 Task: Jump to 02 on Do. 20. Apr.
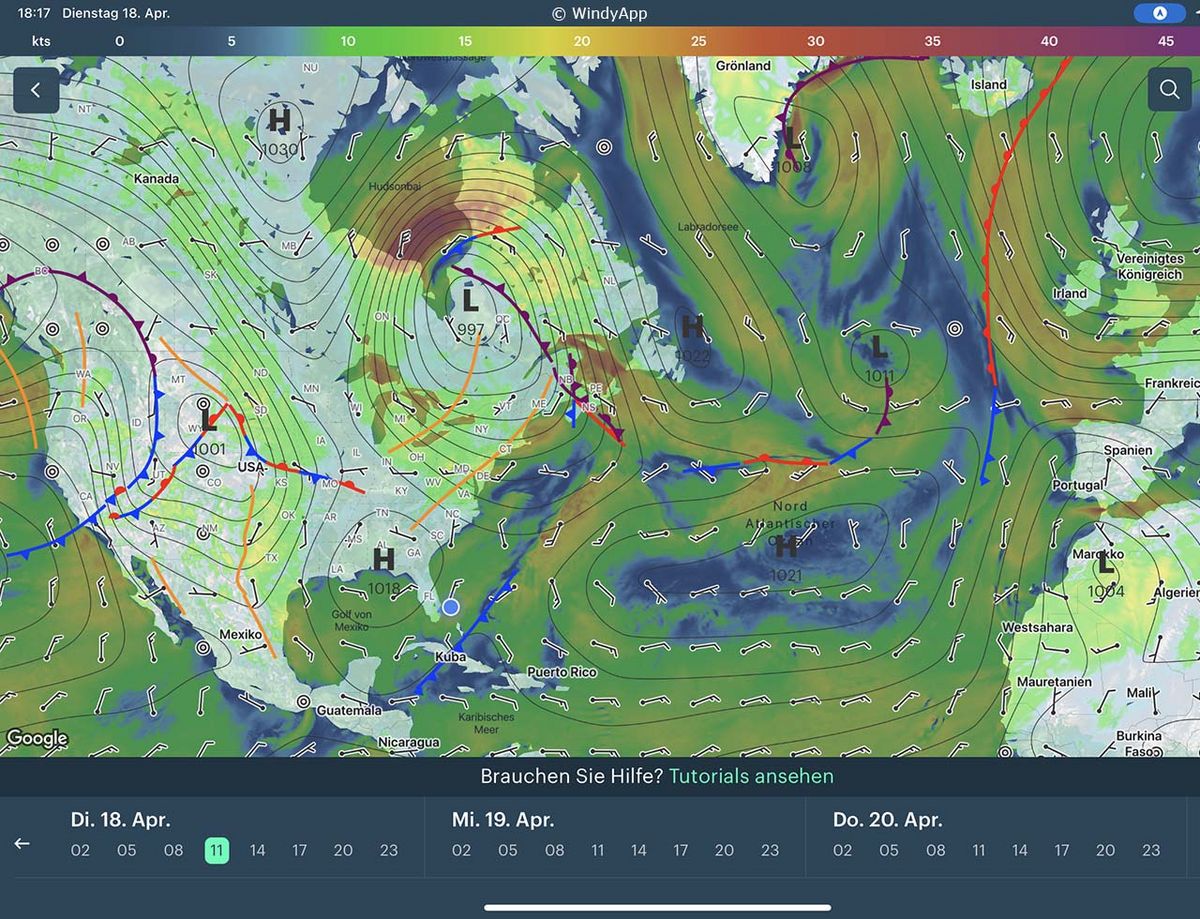(x=843, y=851)
